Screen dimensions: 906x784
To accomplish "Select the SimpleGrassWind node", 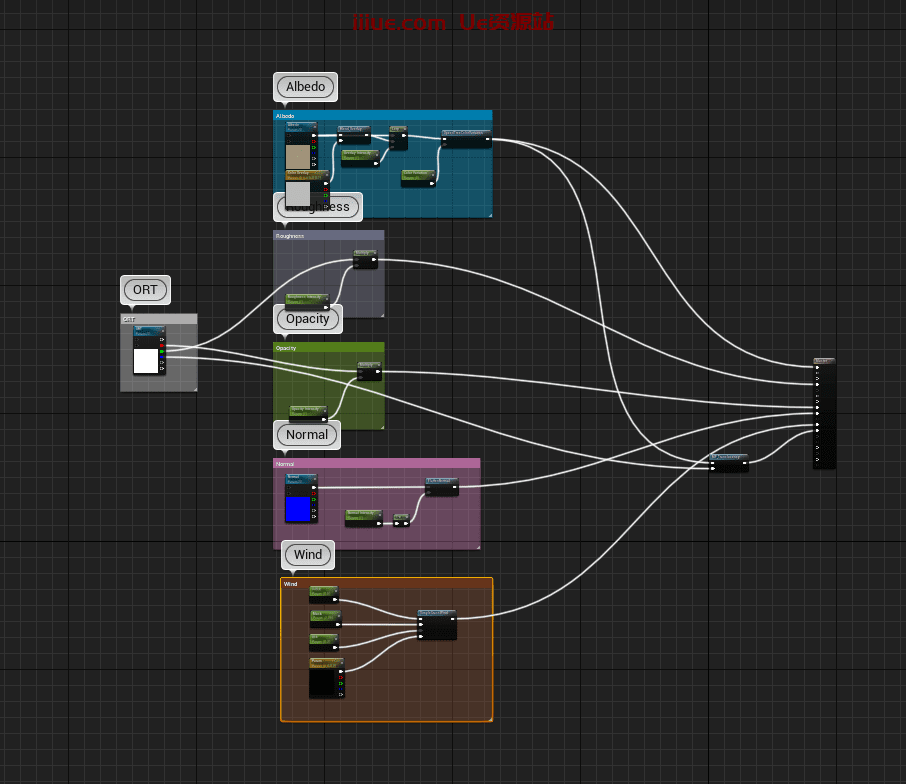I will 437,625.
